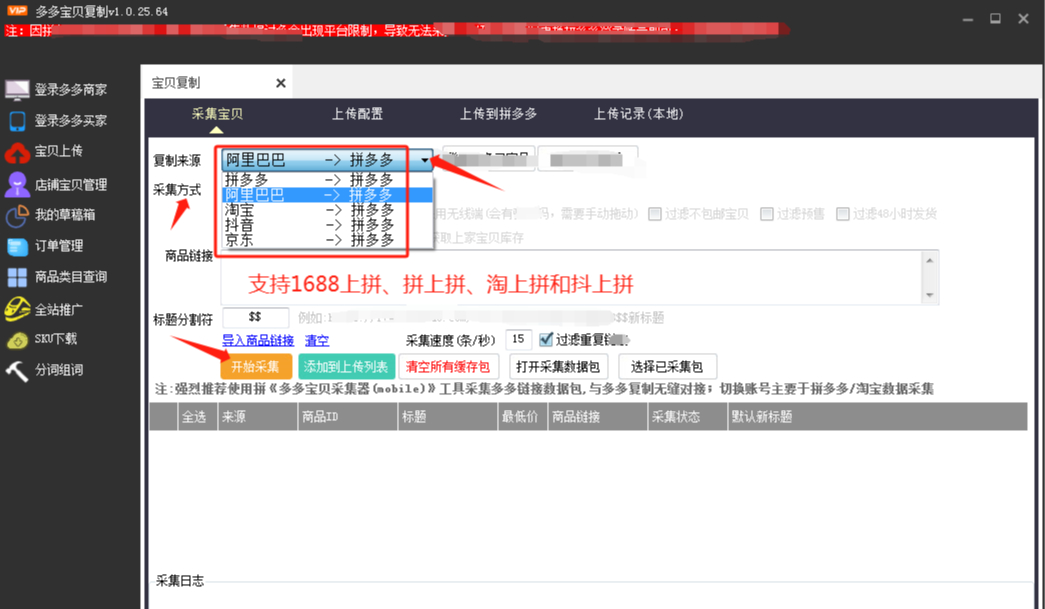Image resolution: width=1045 pixels, height=609 pixels.
Task: Switch to the 上传配置 tab
Action: [358, 114]
